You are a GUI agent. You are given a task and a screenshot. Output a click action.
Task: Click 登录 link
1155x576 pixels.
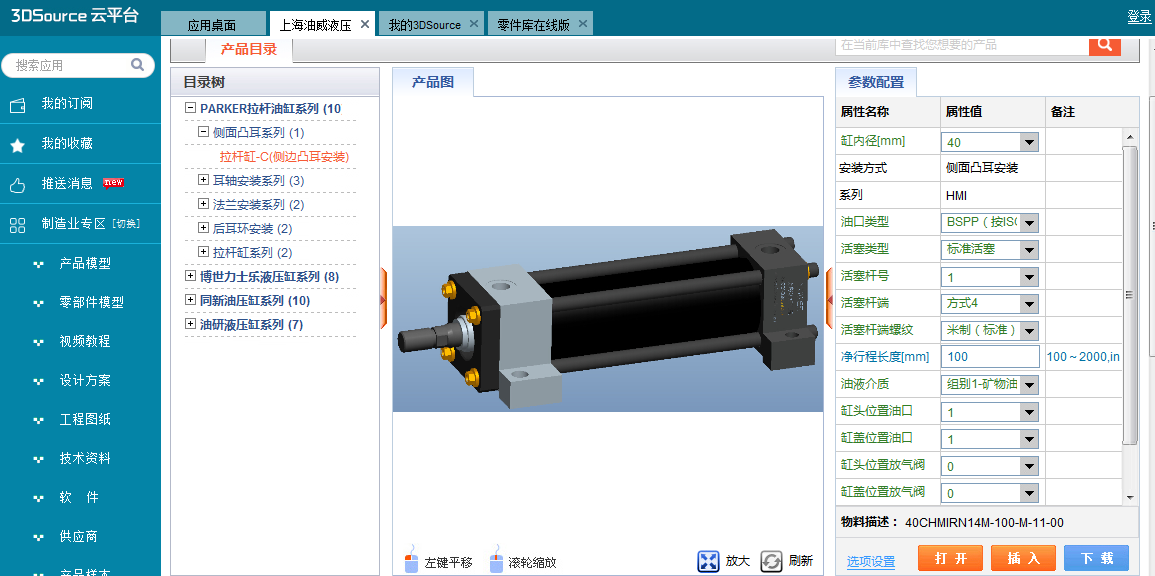point(1139,16)
